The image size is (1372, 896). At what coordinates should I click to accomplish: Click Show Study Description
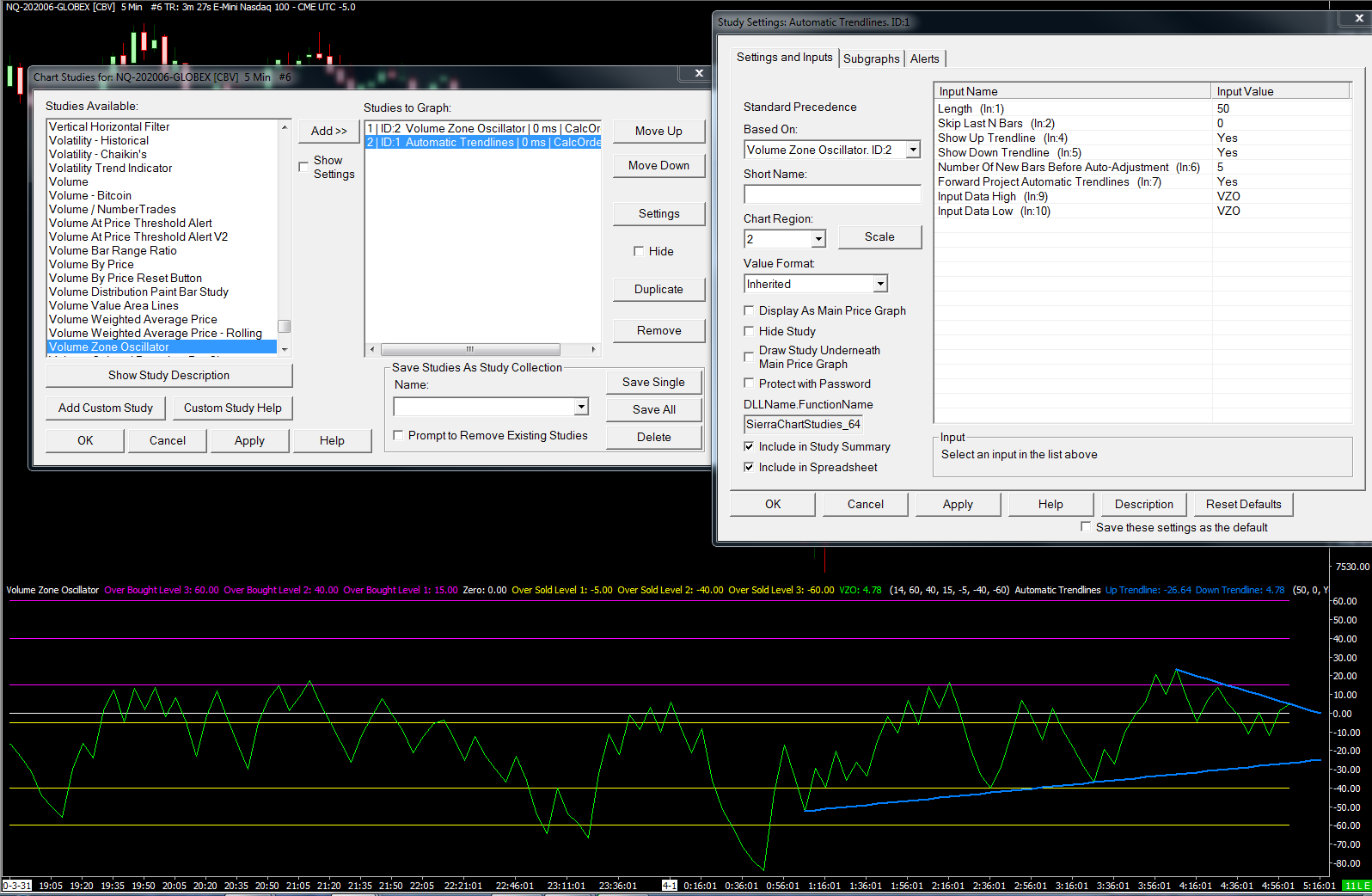(168, 375)
